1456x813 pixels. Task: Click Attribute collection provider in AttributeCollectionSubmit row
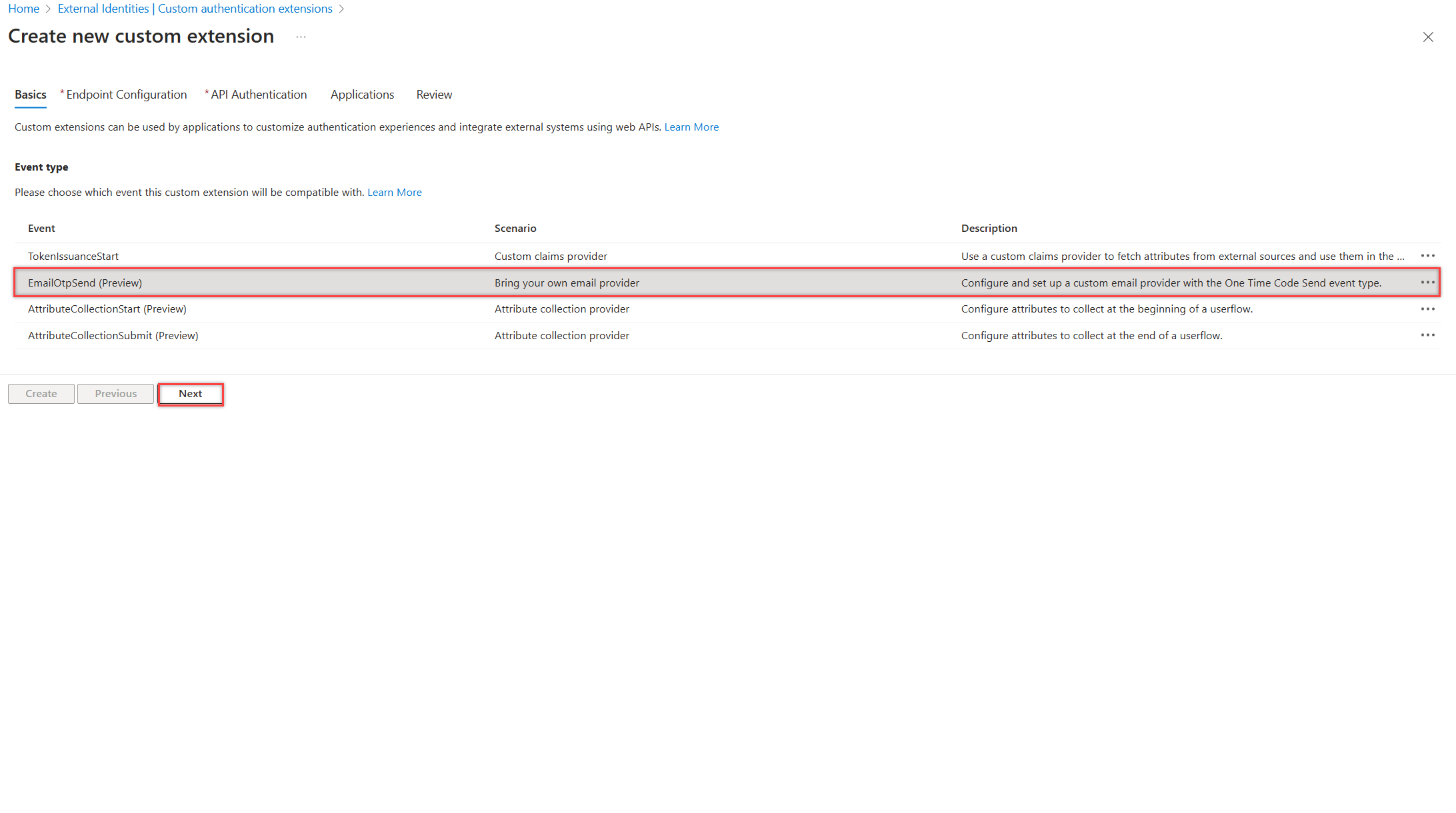tap(562, 335)
